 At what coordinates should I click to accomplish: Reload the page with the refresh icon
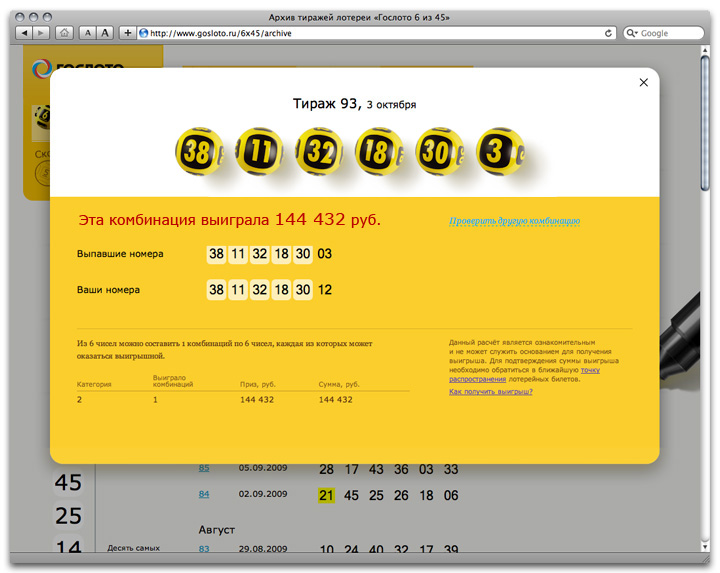click(x=608, y=33)
